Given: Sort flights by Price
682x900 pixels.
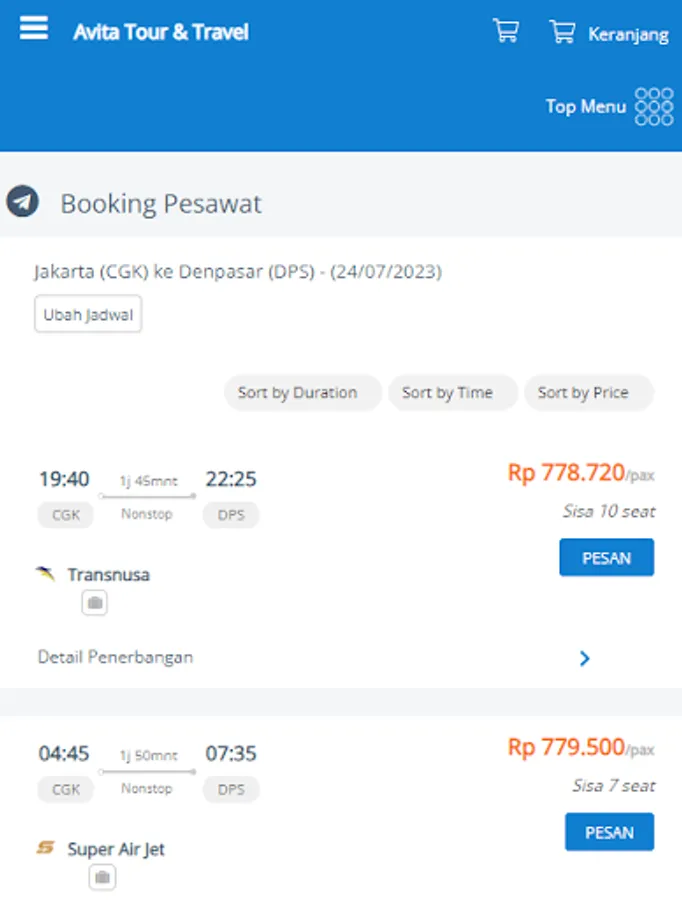Looking at the screenshot, I should 583,393.
